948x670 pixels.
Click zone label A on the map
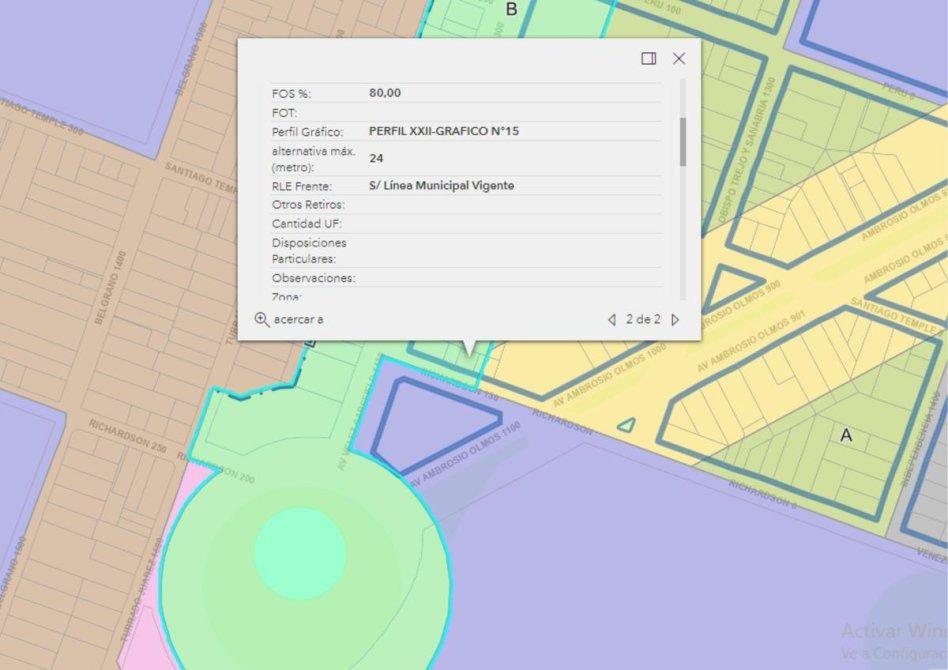pos(846,435)
